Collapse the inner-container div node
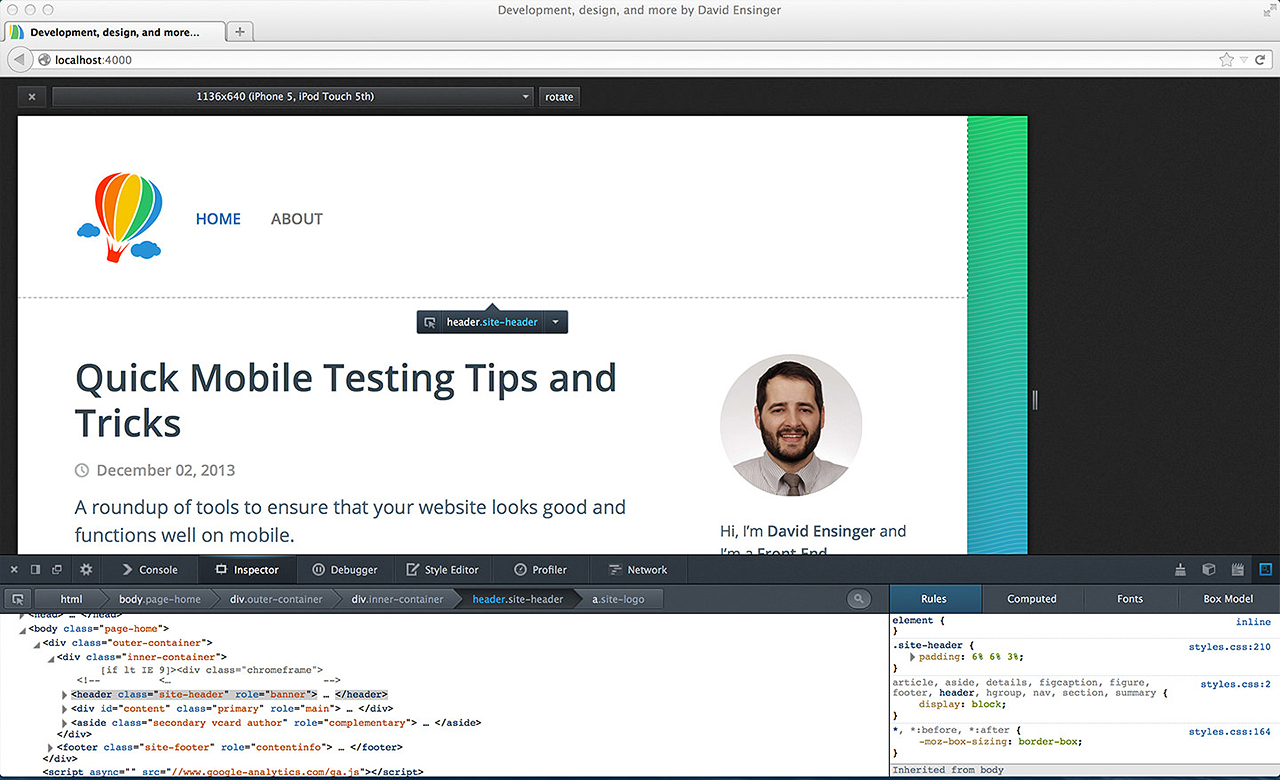 coord(51,658)
